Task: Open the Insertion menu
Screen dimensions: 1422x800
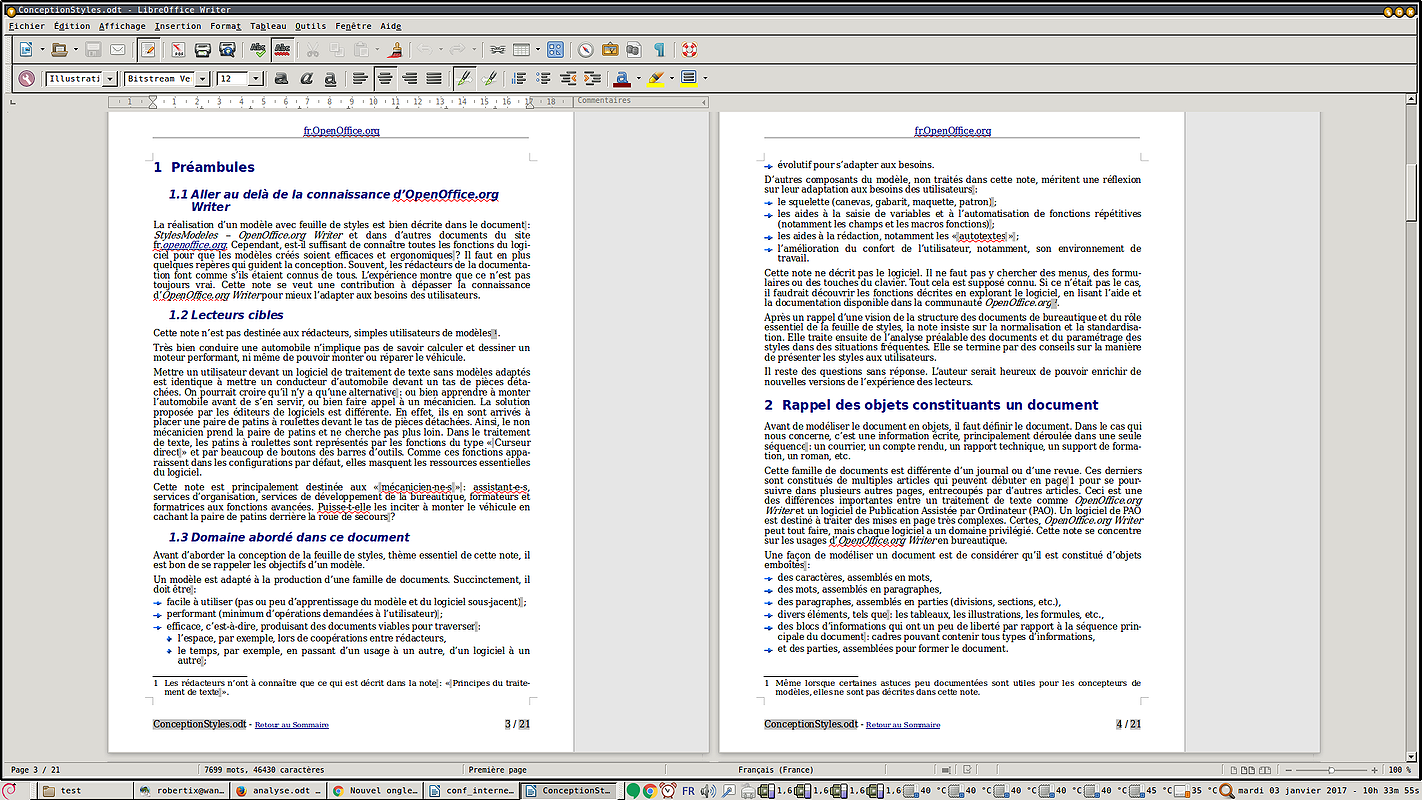Action: click(178, 26)
